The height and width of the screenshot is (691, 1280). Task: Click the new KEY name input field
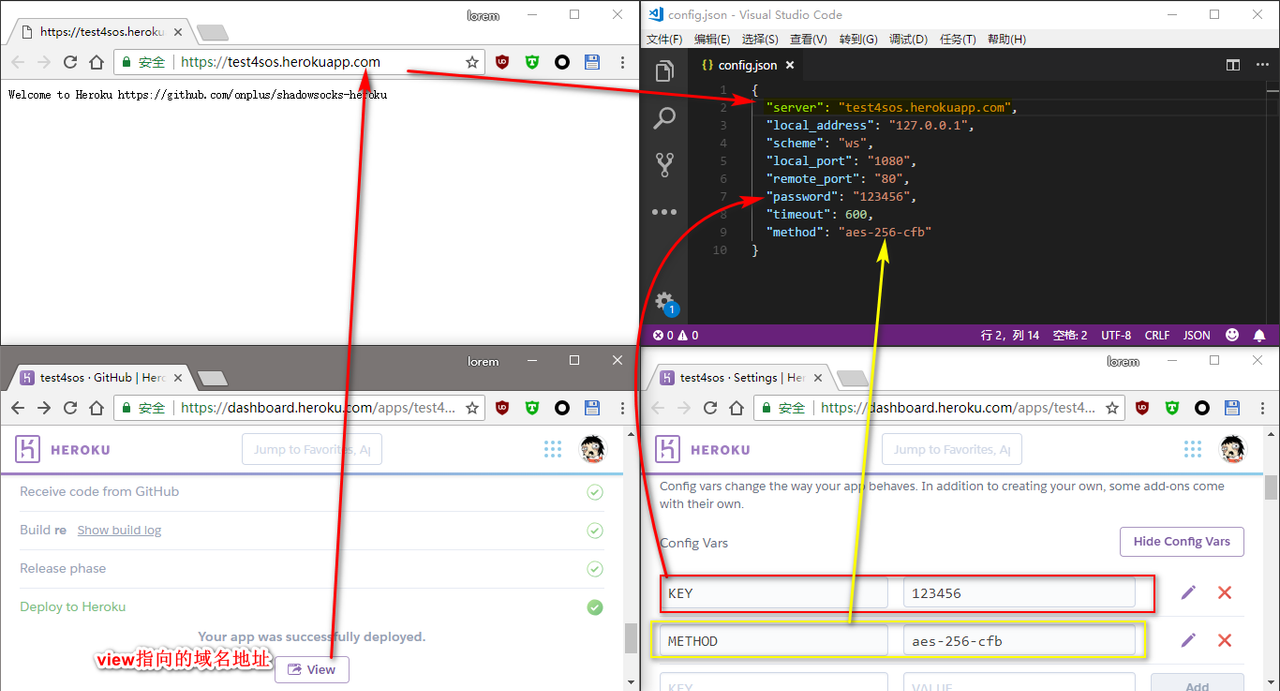pos(773,684)
